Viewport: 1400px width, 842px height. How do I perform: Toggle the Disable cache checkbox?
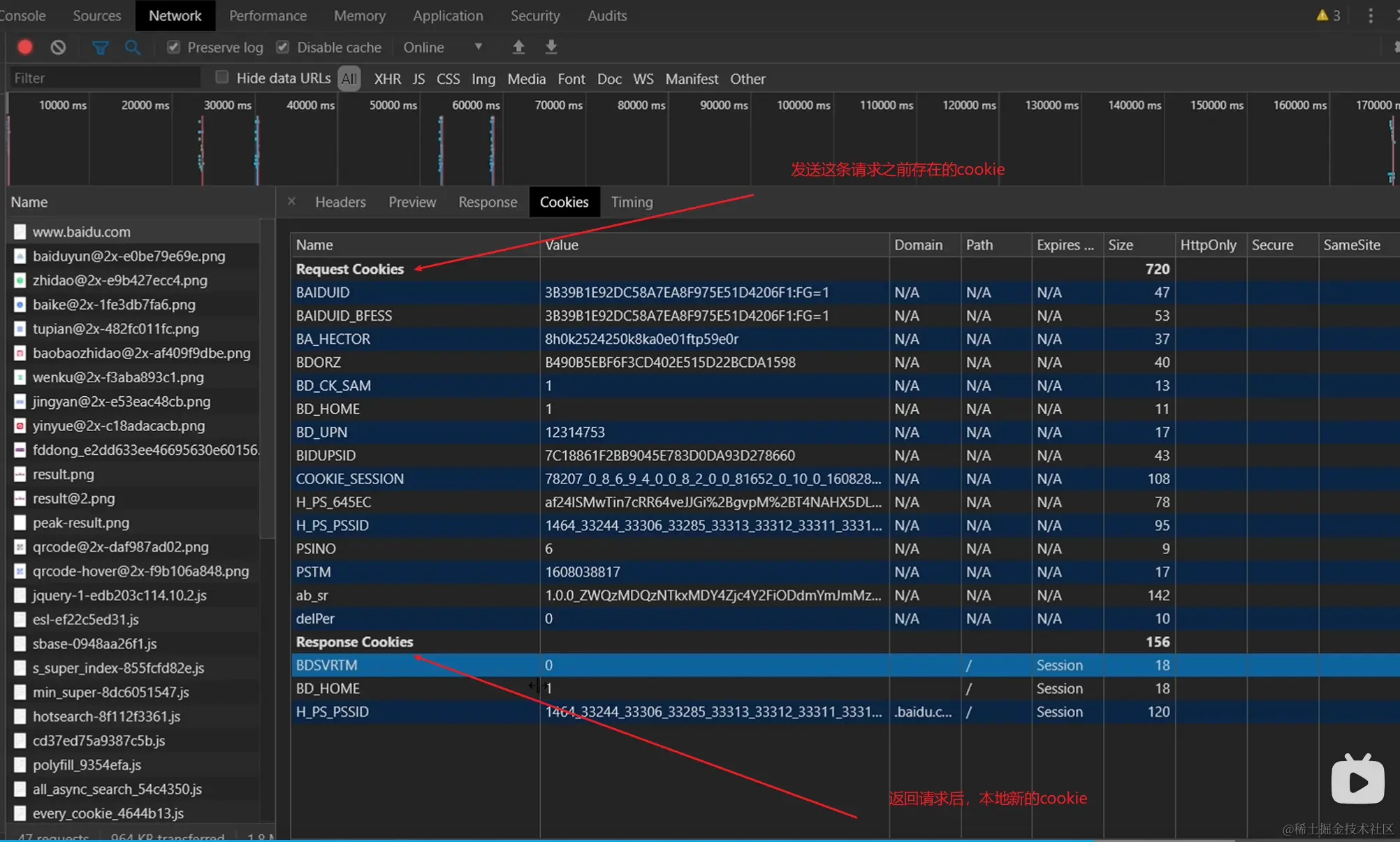283,47
